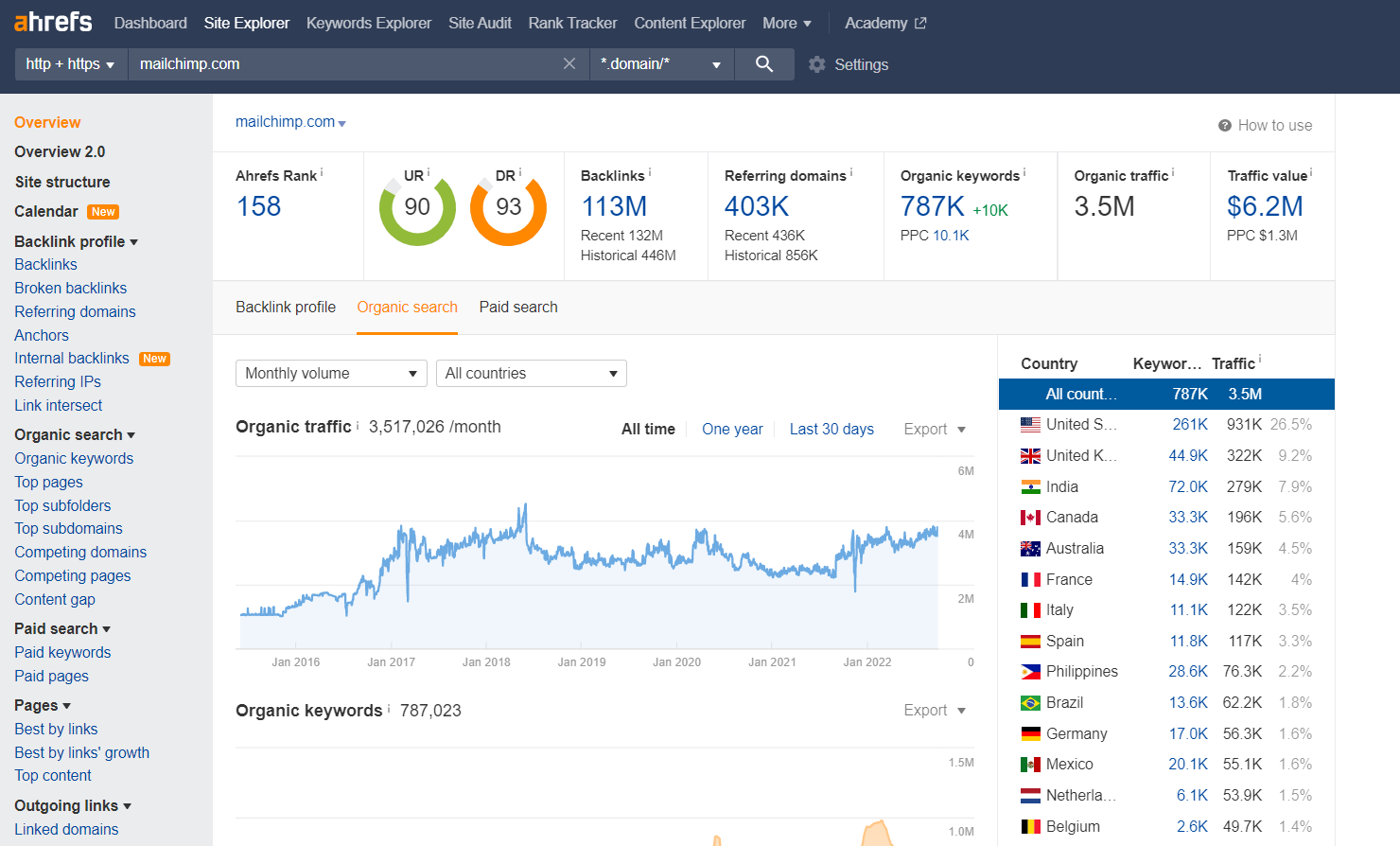Image resolution: width=1400 pixels, height=846 pixels.
Task: Click the Australia flag icon
Action: coord(1031,549)
